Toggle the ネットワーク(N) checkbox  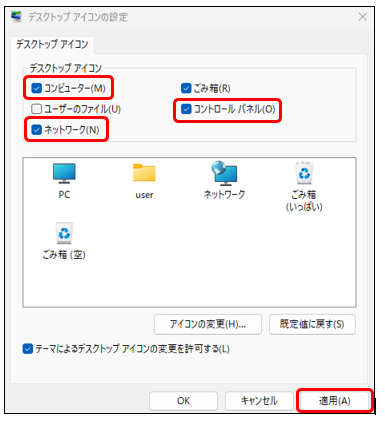pos(36,130)
